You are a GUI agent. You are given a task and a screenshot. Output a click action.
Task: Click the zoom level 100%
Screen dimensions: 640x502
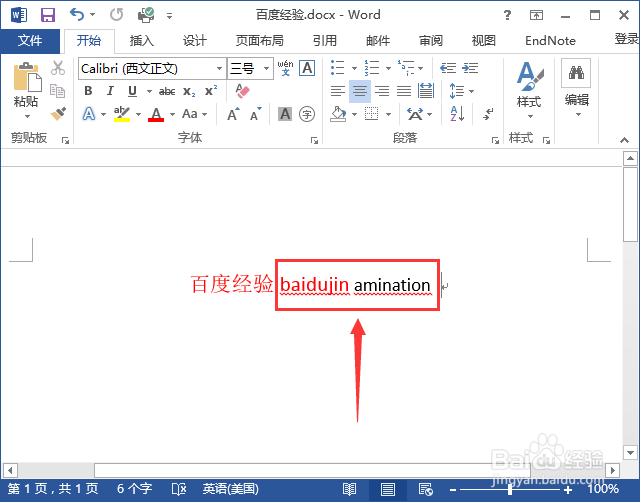pos(603,489)
